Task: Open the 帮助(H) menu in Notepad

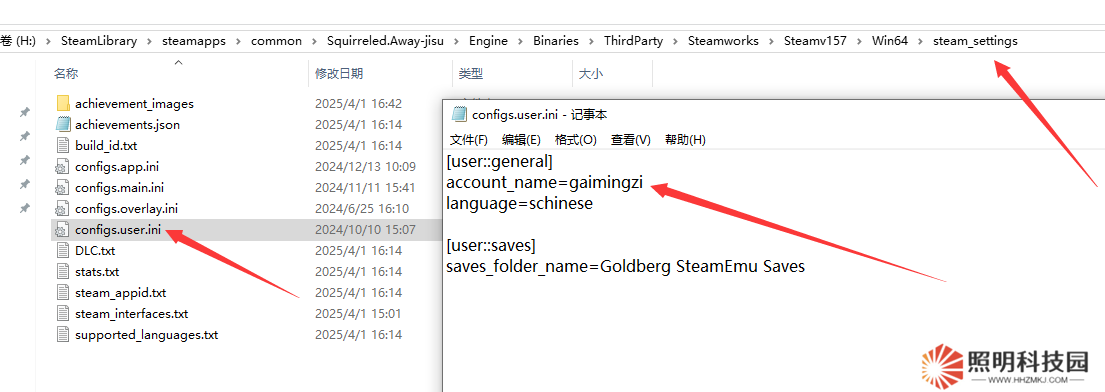Action: [x=685, y=140]
